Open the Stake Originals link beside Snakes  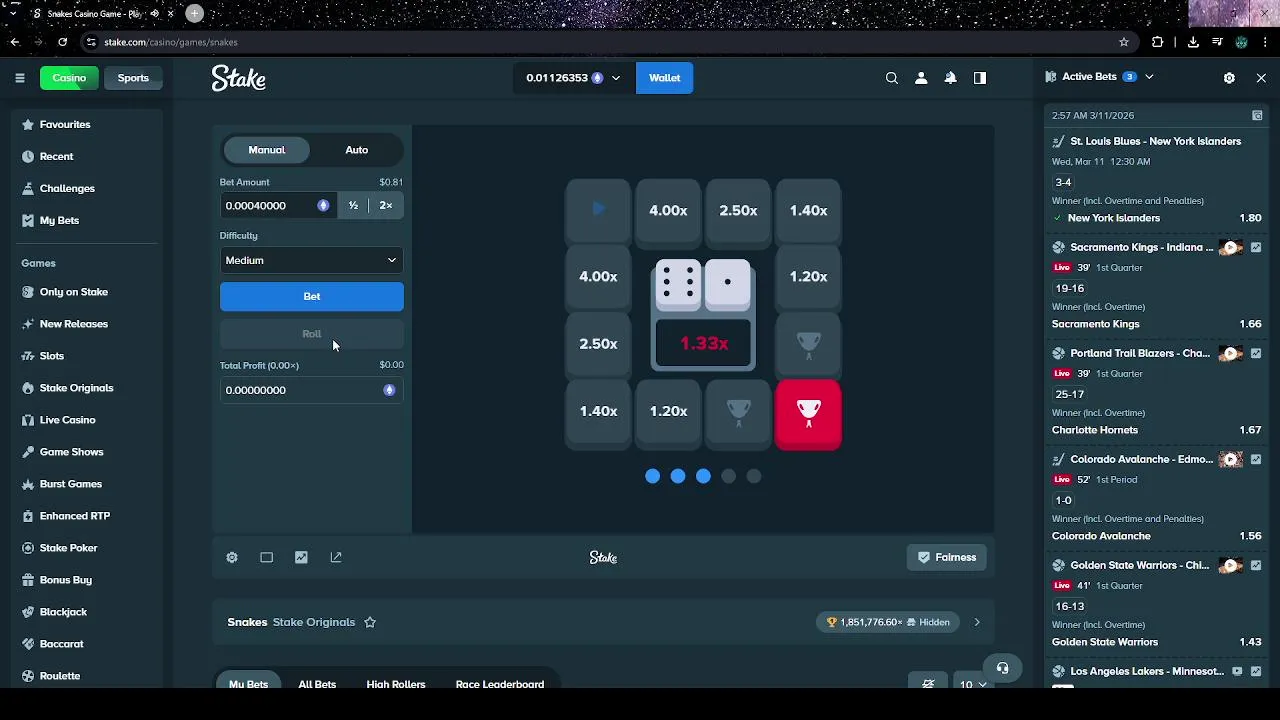(x=314, y=622)
